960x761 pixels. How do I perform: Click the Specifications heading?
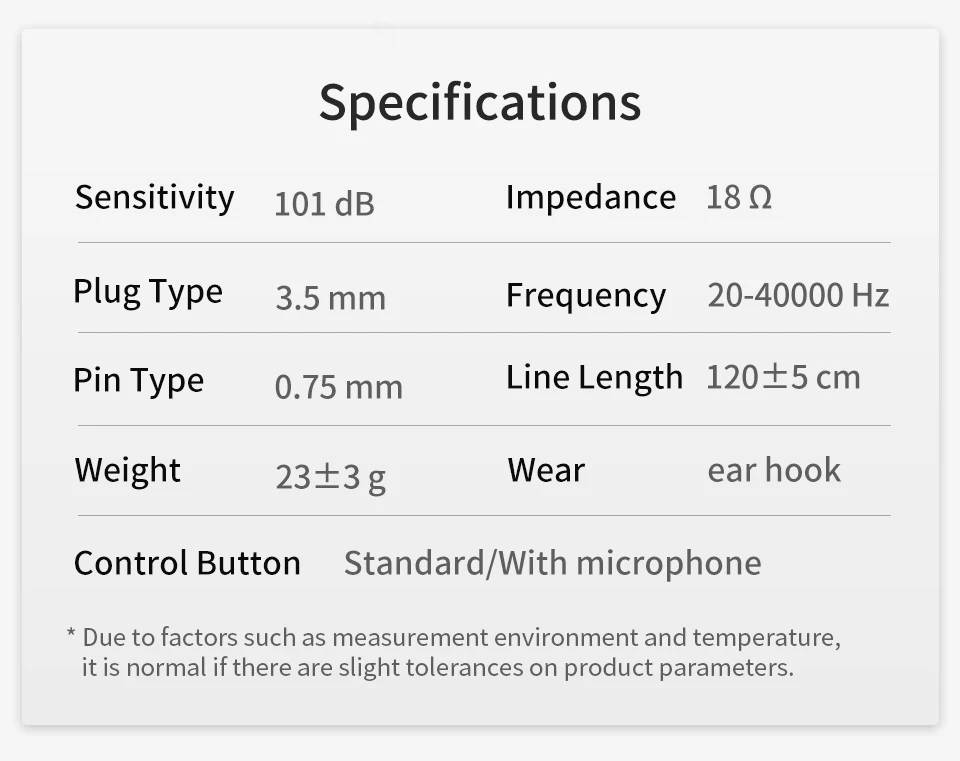480,103
